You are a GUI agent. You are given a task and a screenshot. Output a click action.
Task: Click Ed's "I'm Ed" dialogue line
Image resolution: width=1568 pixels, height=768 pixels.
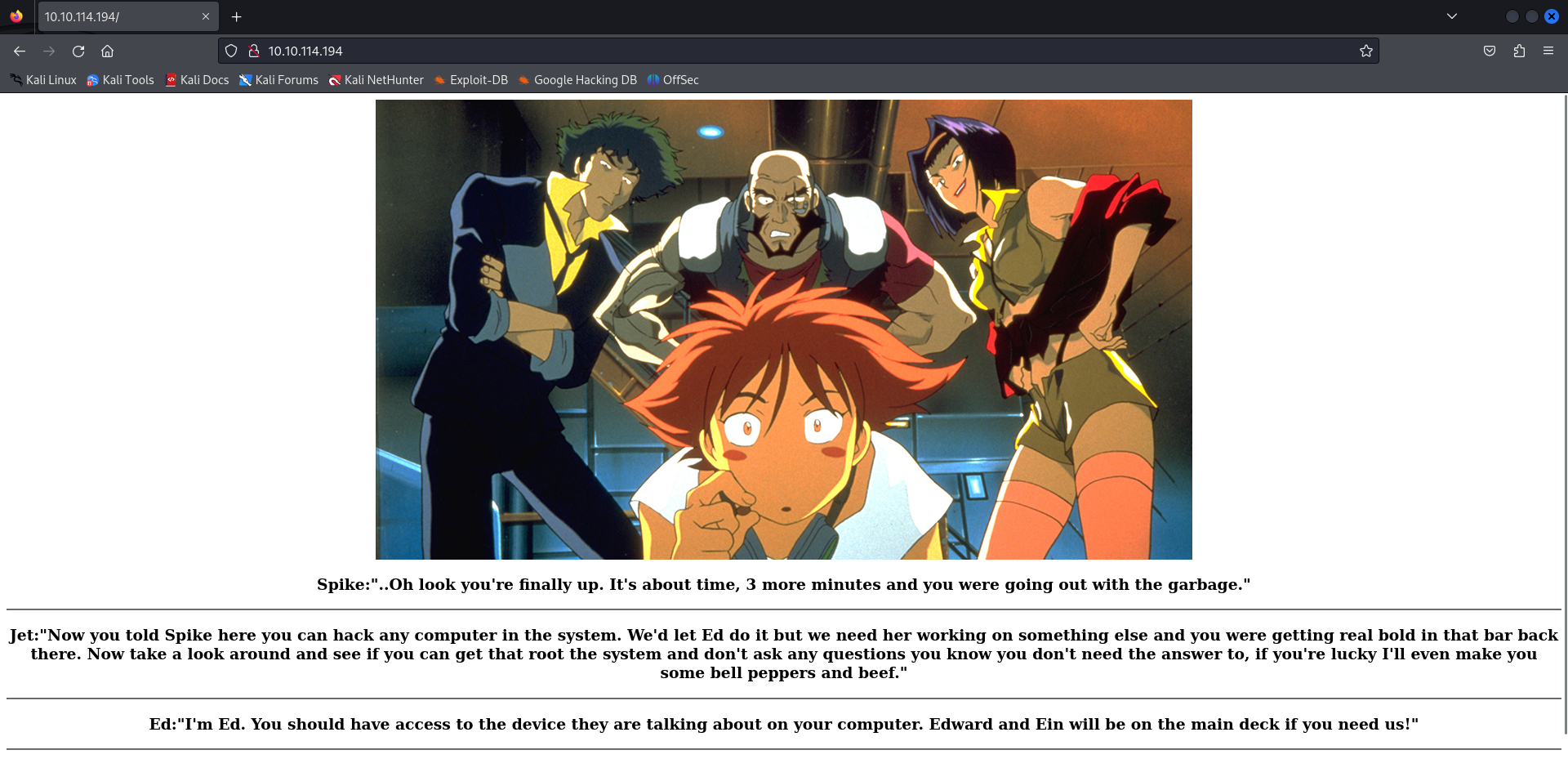pos(784,724)
